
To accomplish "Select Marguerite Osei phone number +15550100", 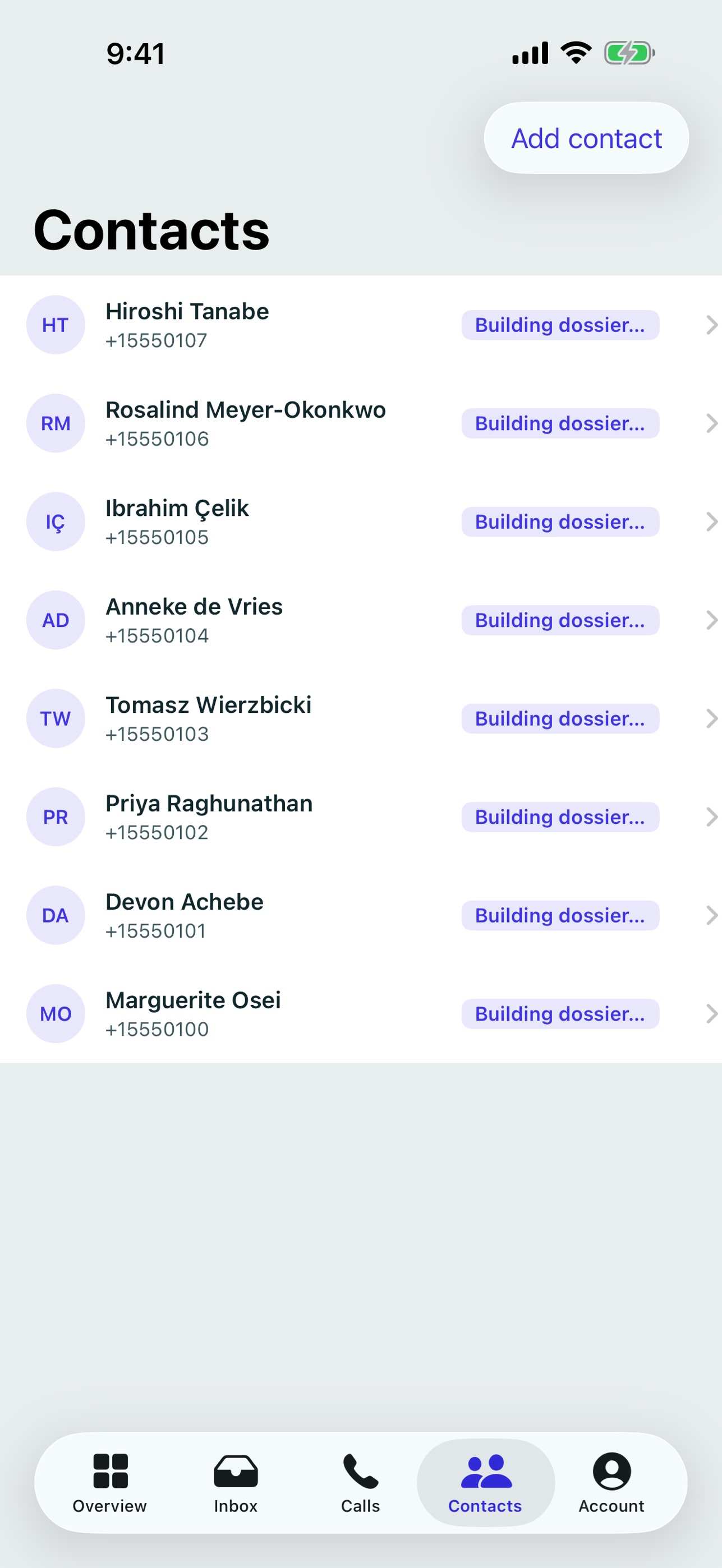I will (x=157, y=1029).
